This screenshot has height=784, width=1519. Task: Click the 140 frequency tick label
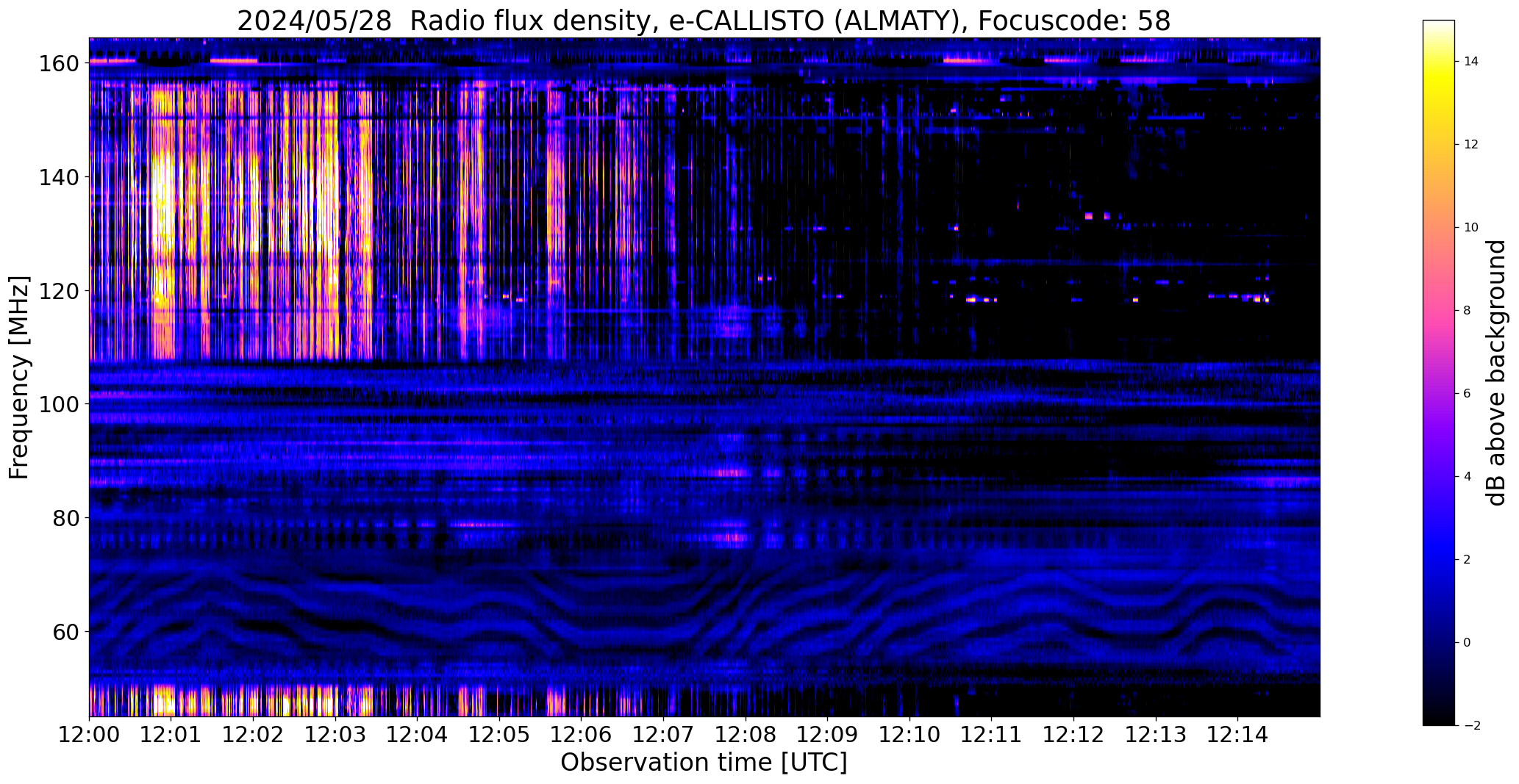[x=59, y=177]
